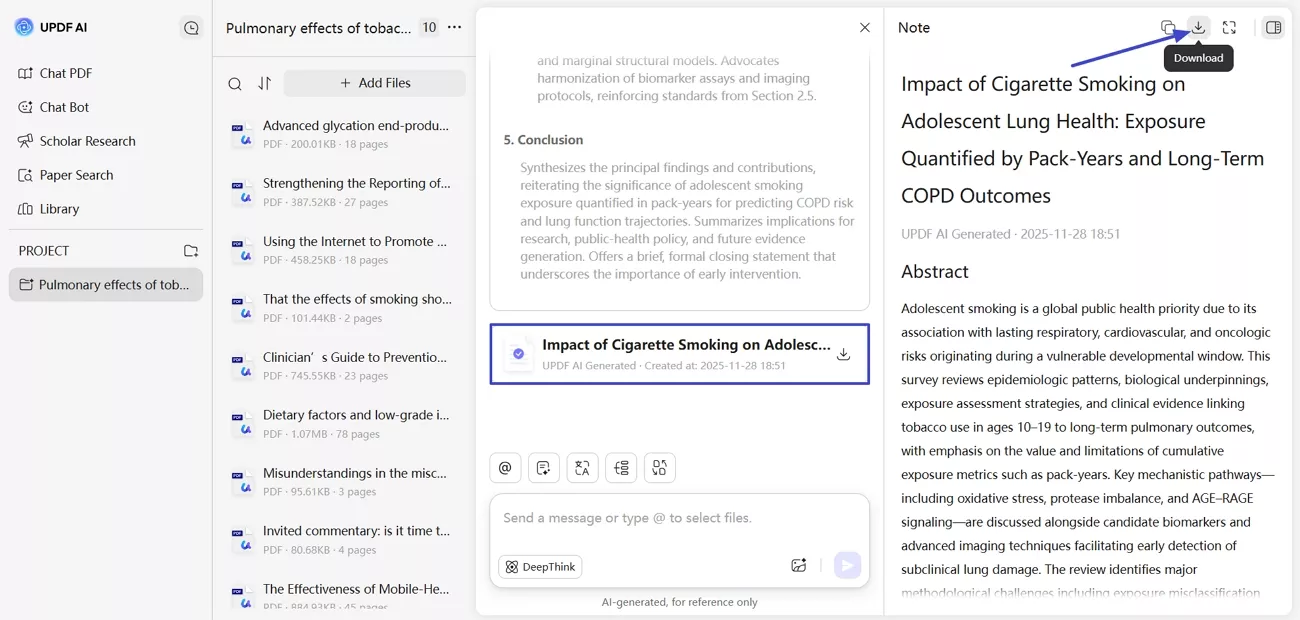Toggle DeepThink mode in the chat input
Image resolution: width=1300 pixels, height=620 pixels.
(540, 566)
